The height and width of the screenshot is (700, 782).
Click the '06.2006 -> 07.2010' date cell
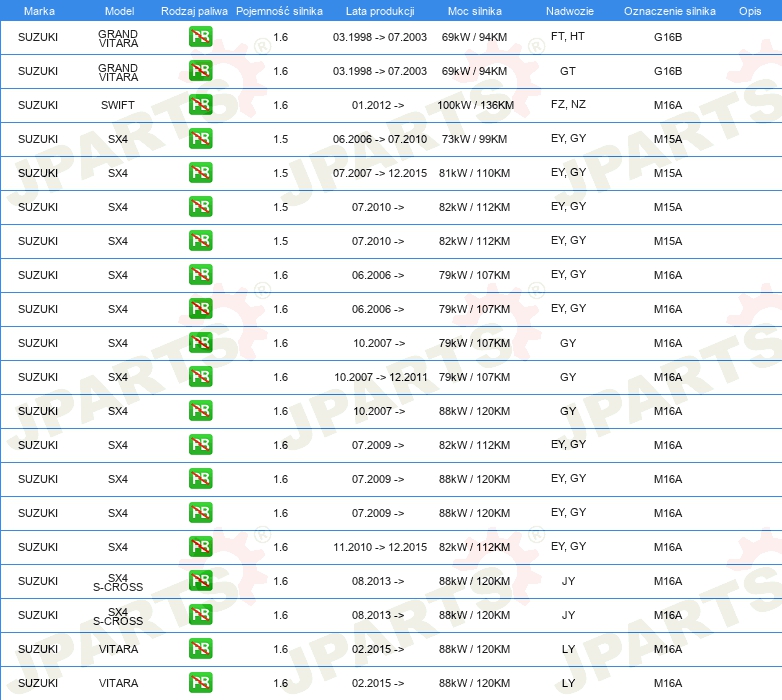380,139
